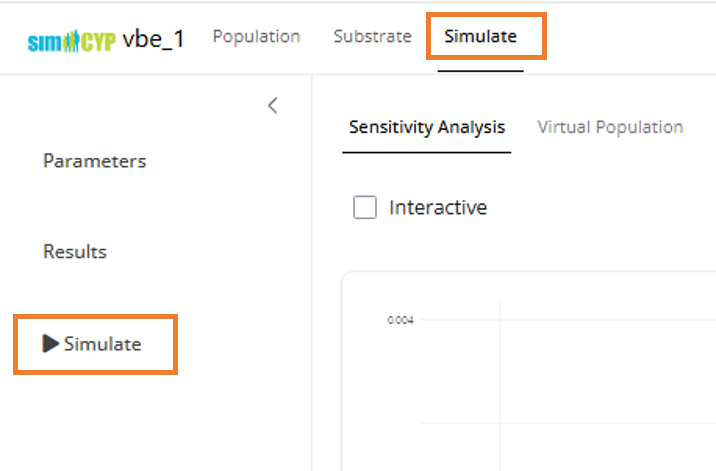This screenshot has height=471, width=716.
Task: Enable the Interactive checkbox
Action: 365,208
